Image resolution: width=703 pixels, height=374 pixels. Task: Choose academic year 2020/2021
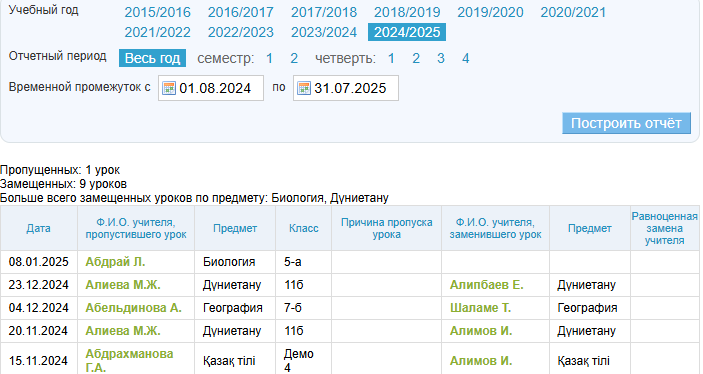pos(573,12)
